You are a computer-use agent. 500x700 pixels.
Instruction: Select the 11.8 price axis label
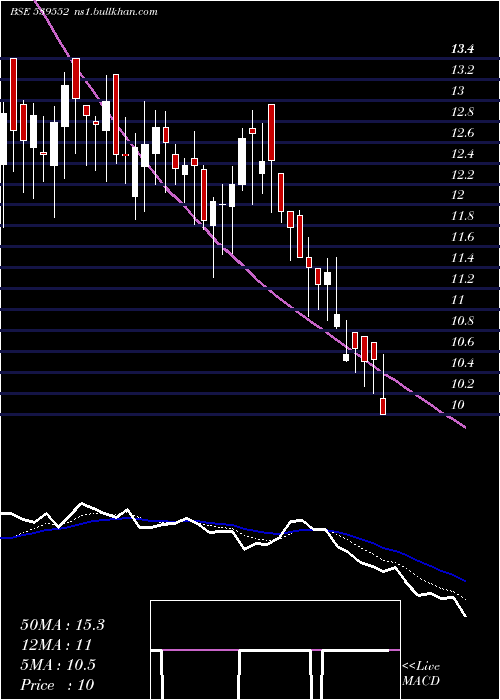coord(462,217)
